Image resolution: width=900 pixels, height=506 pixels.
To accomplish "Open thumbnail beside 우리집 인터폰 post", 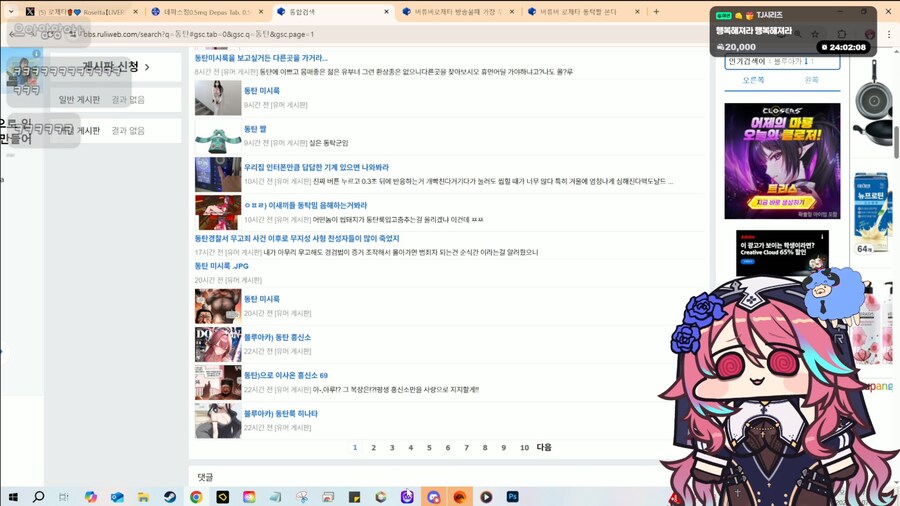I will [x=218, y=174].
